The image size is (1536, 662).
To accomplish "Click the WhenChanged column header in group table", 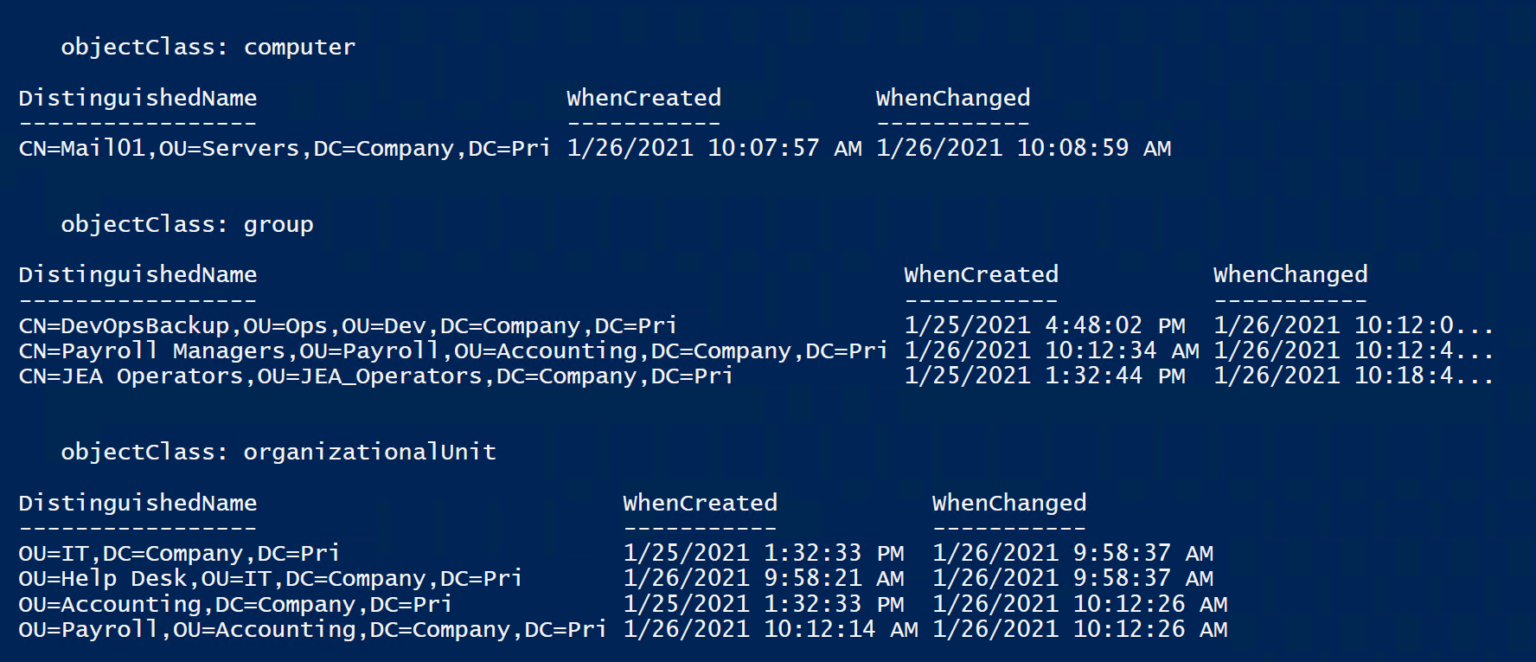I will coord(1290,275).
